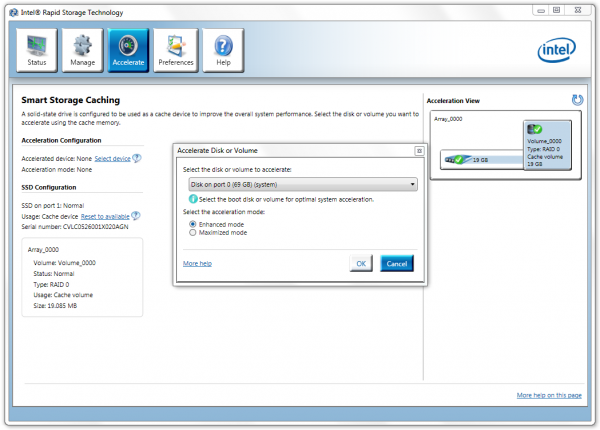
Task: Click Volume: Volume_0000 in array details
Action: coord(65,263)
